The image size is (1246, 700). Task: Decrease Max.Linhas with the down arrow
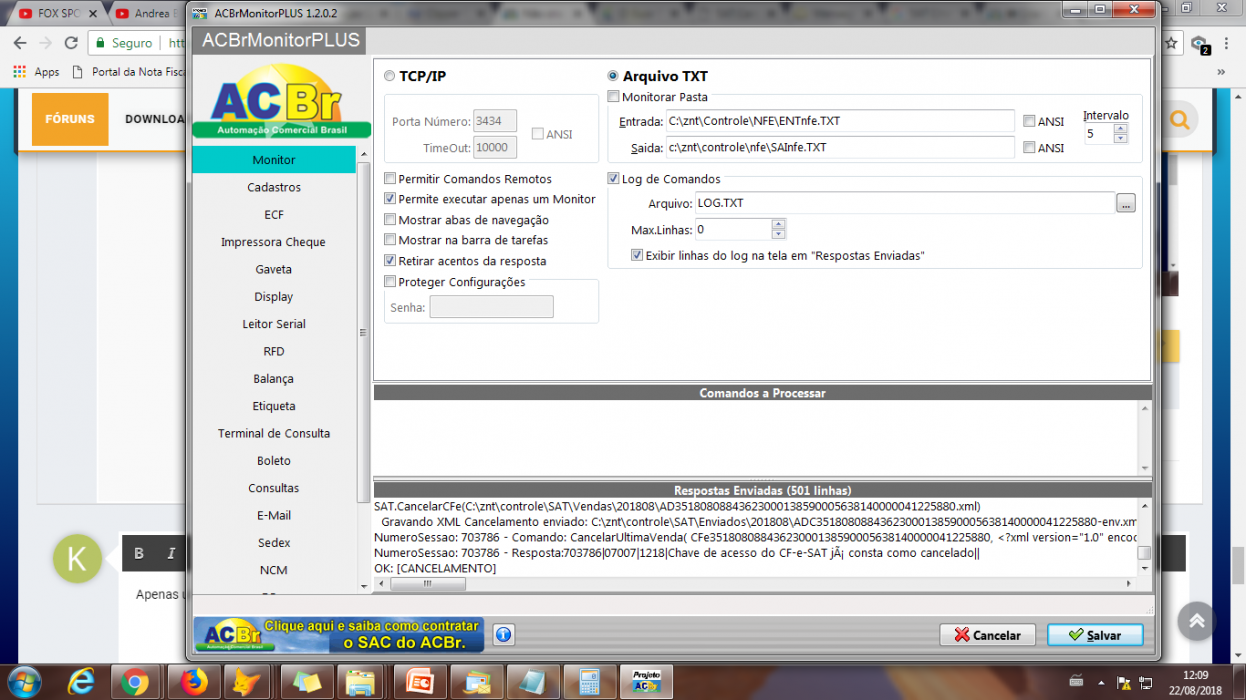point(778,235)
